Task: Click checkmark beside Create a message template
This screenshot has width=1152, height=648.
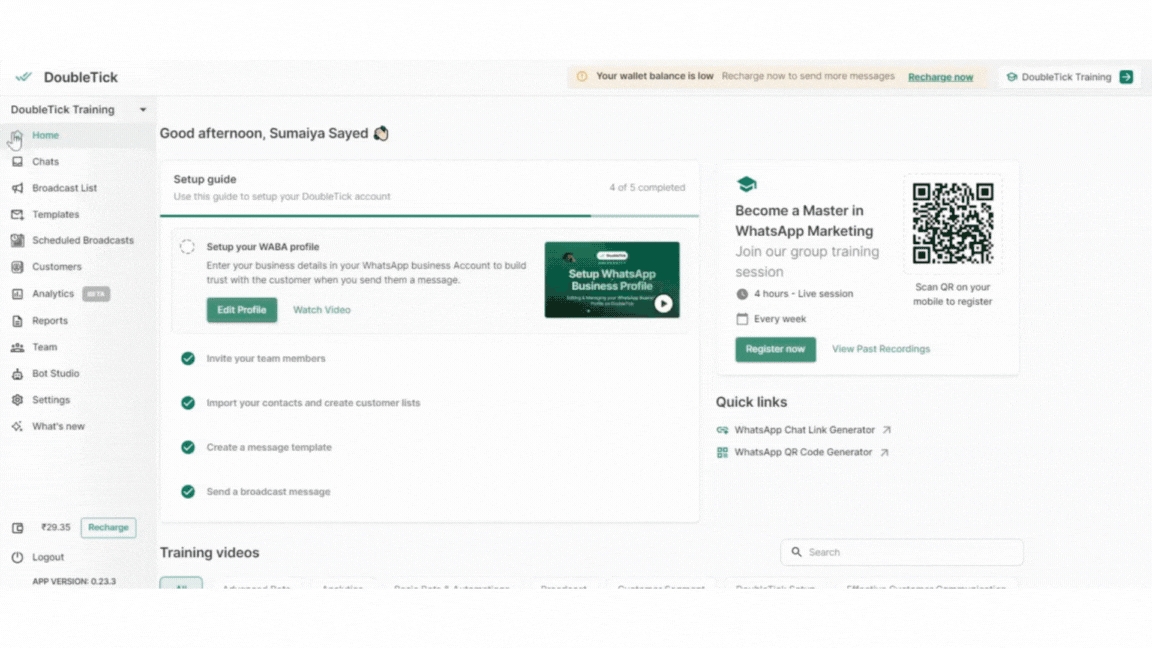Action: [188, 447]
